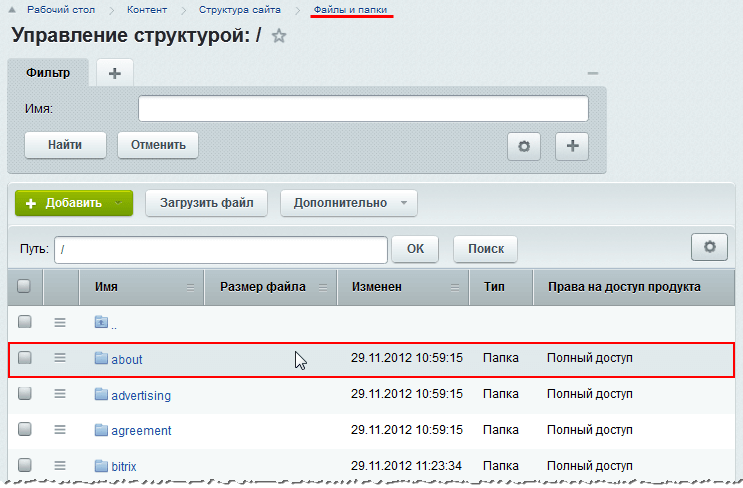Click parent directory folder icon
Viewport: 743px width, 488px height.
(x=100, y=322)
